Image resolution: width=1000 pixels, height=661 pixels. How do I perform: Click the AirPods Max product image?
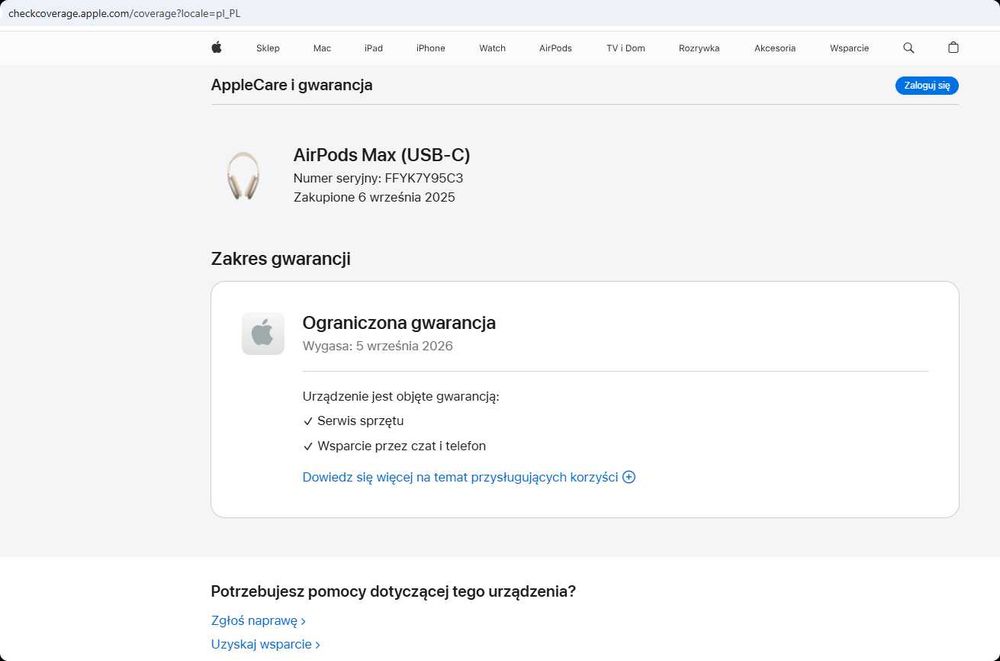click(243, 175)
